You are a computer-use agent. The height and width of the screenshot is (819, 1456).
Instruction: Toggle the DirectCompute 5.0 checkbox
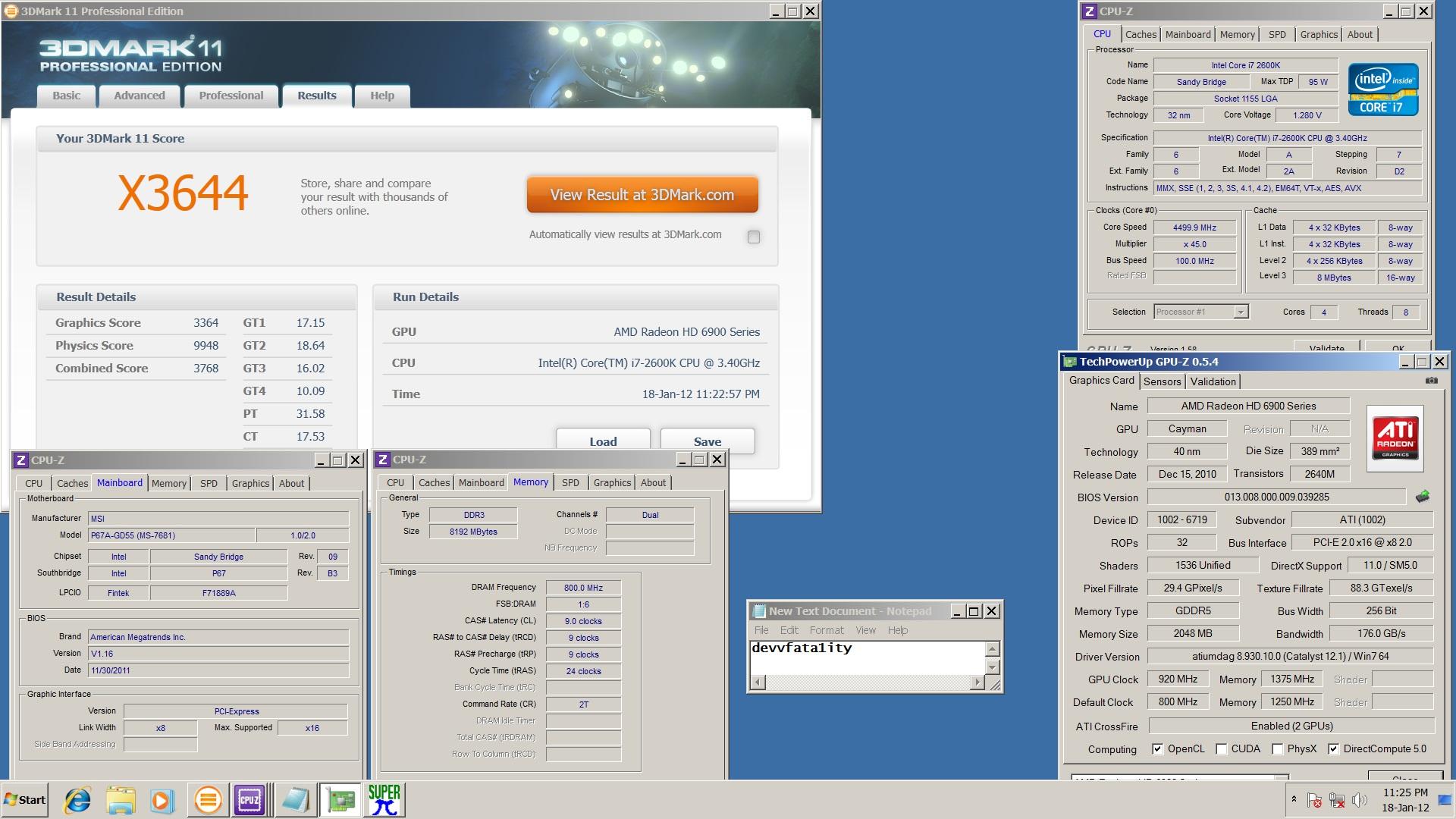pos(1333,748)
